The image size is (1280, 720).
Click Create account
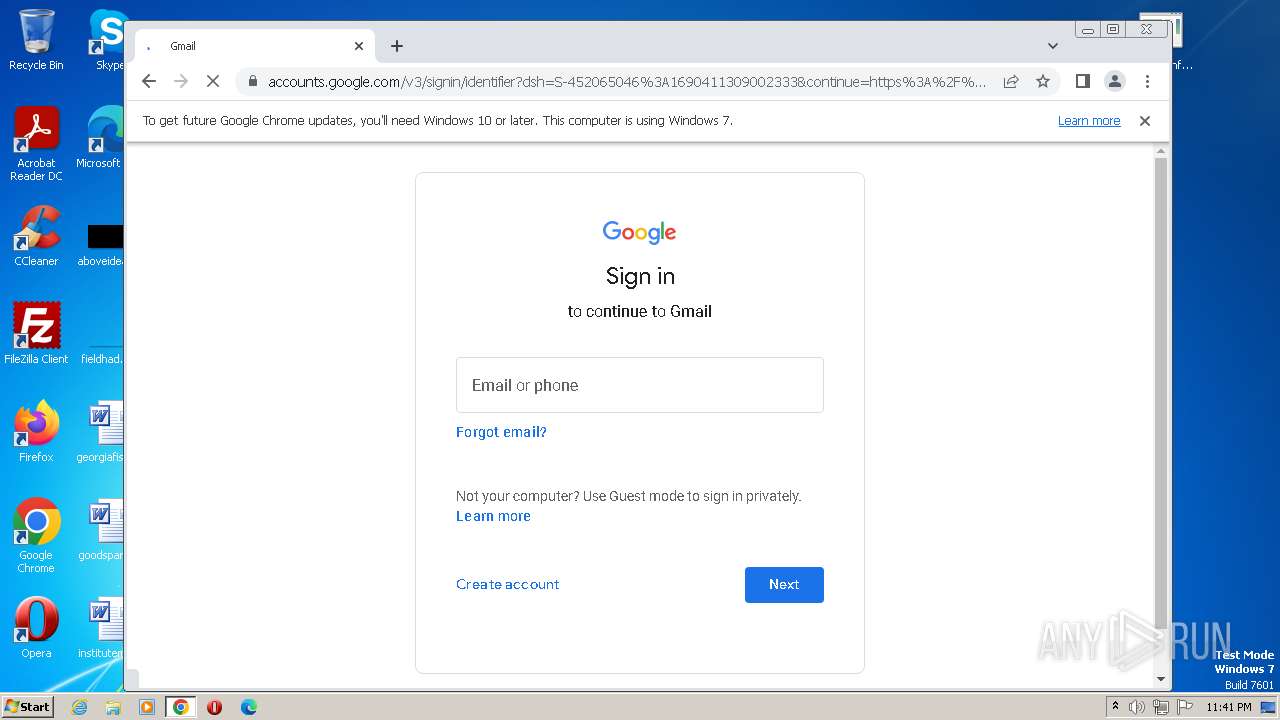click(507, 584)
